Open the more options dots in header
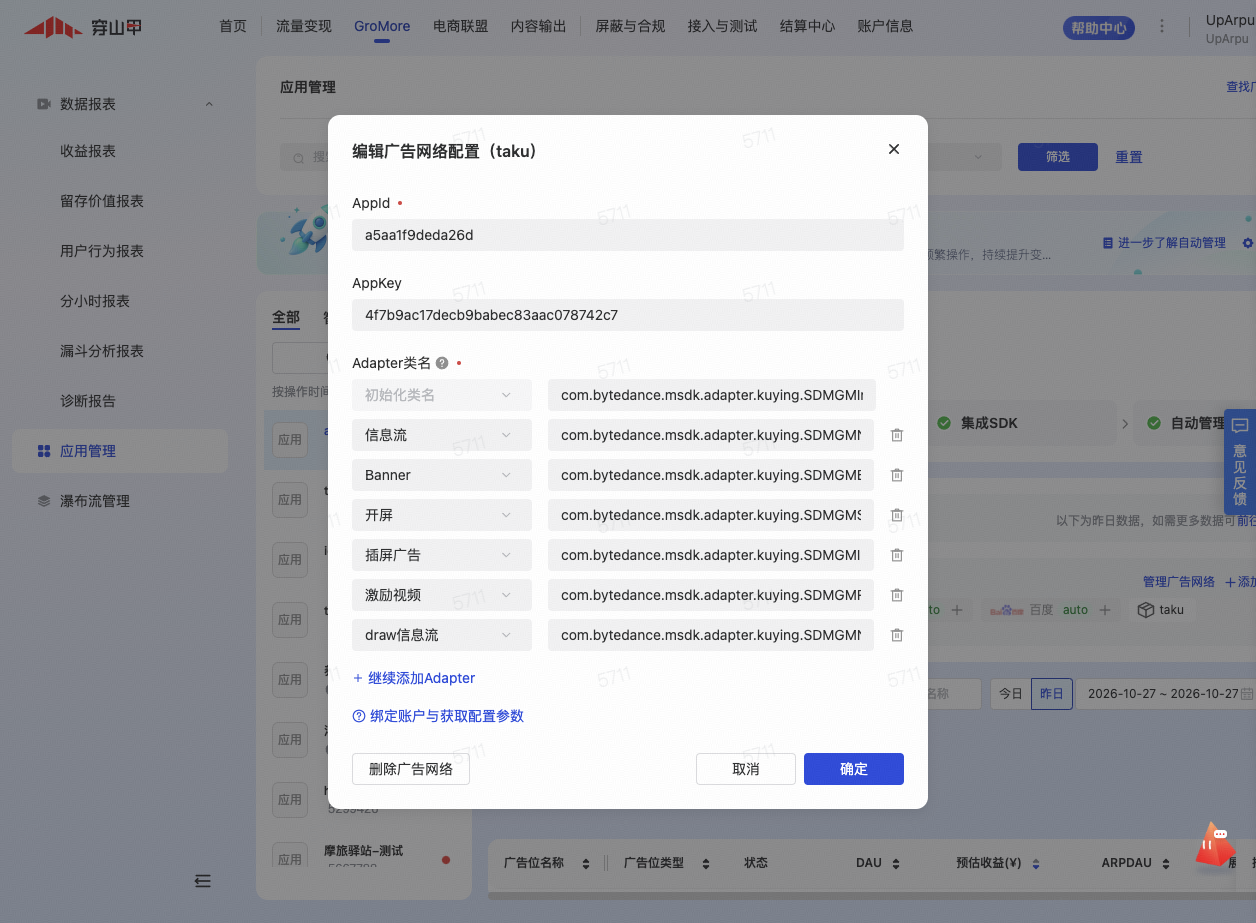Image resolution: width=1256 pixels, height=923 pixels. [1161, 27]
